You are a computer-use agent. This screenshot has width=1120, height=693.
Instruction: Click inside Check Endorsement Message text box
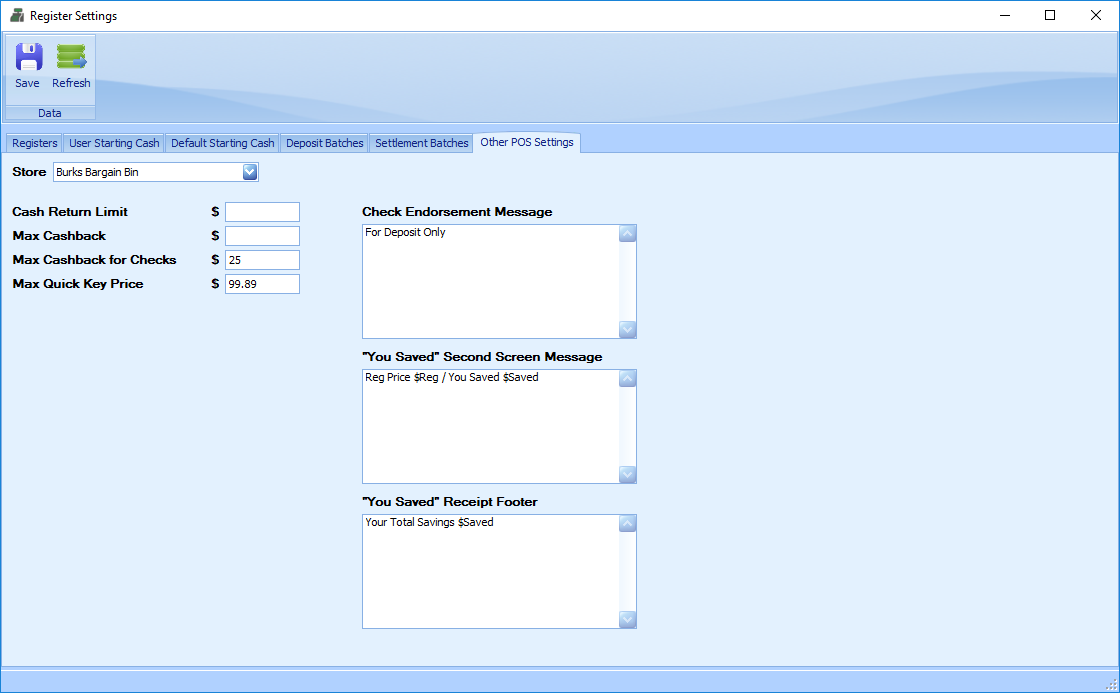[x=490, y=282]
